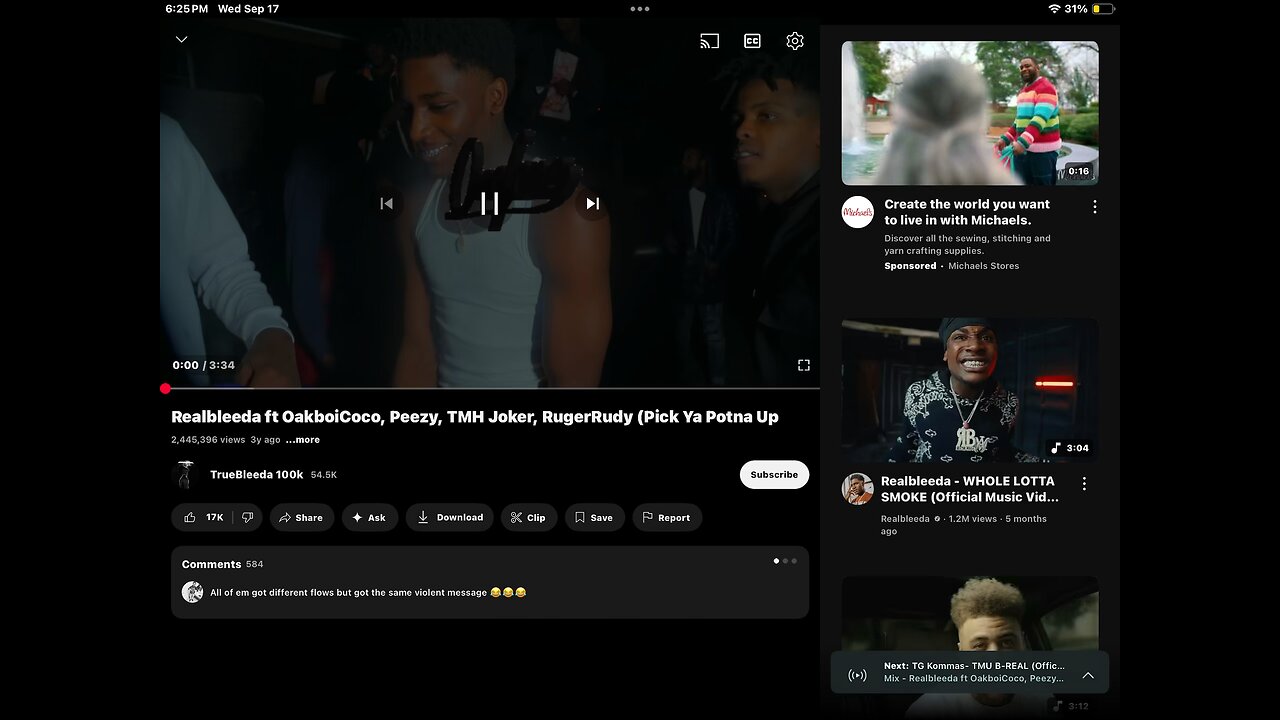Open the Michaels advertiser logo
This screenshot has width=1280, height=720.
[858, 212]
